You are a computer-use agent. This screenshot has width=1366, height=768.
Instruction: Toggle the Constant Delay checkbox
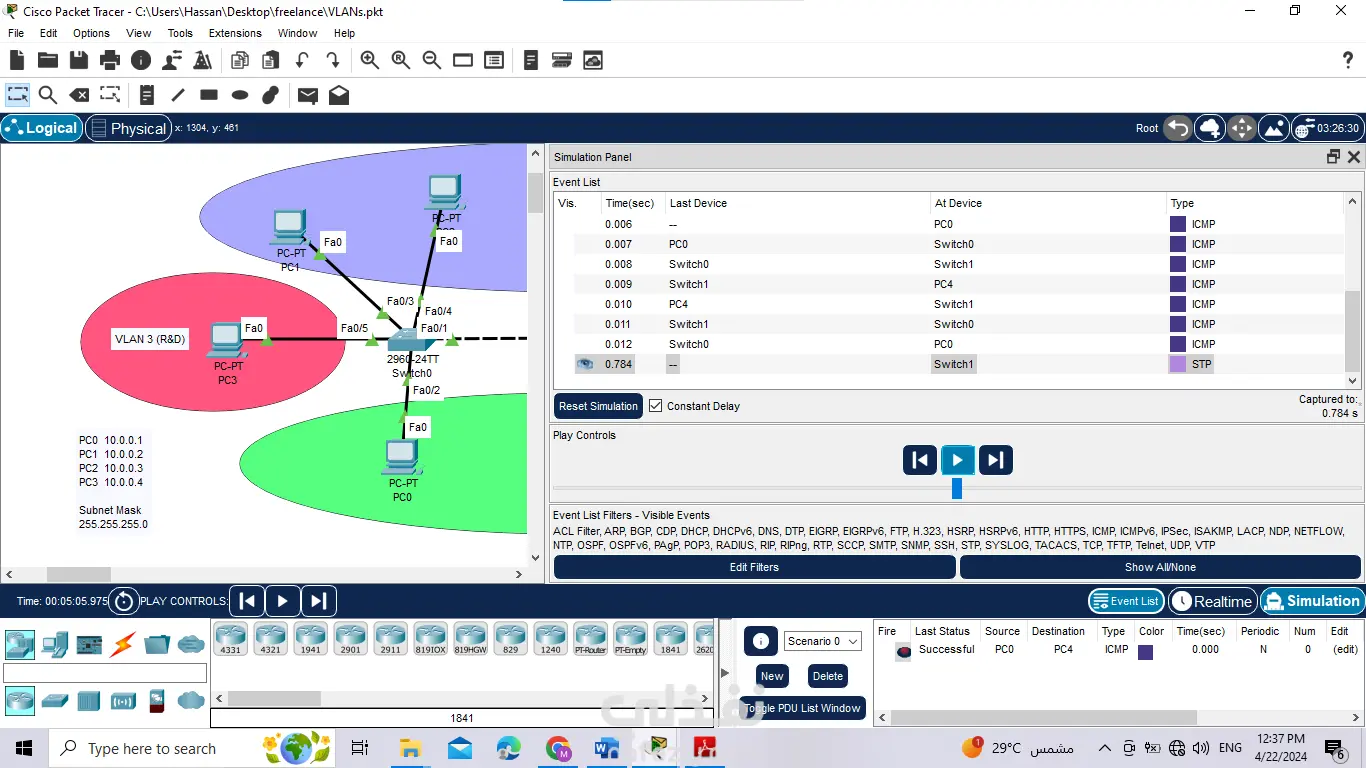coord(656,406)
